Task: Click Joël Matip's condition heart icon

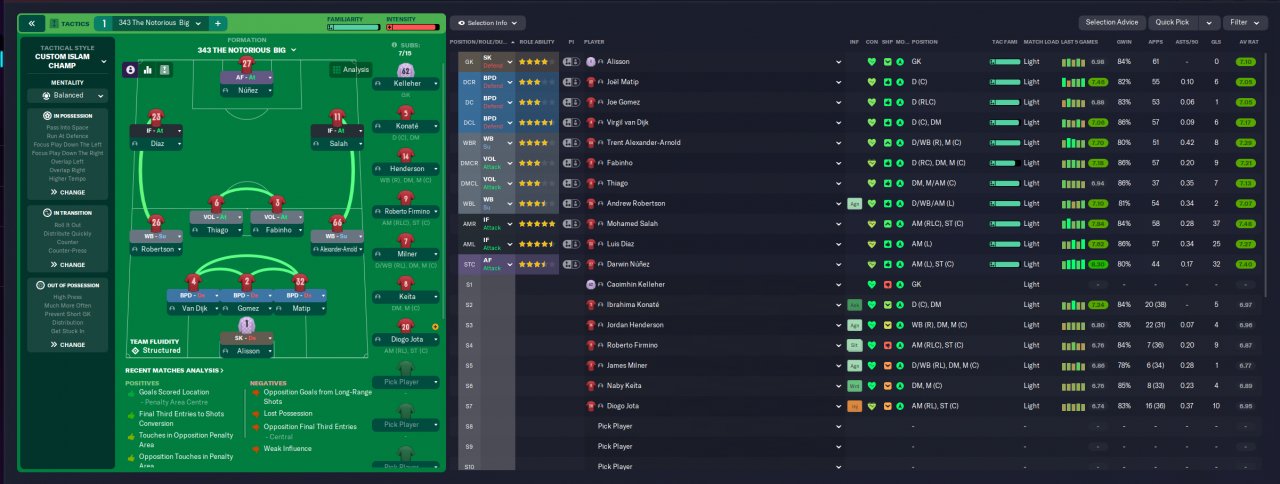Action: coord(871,81)
